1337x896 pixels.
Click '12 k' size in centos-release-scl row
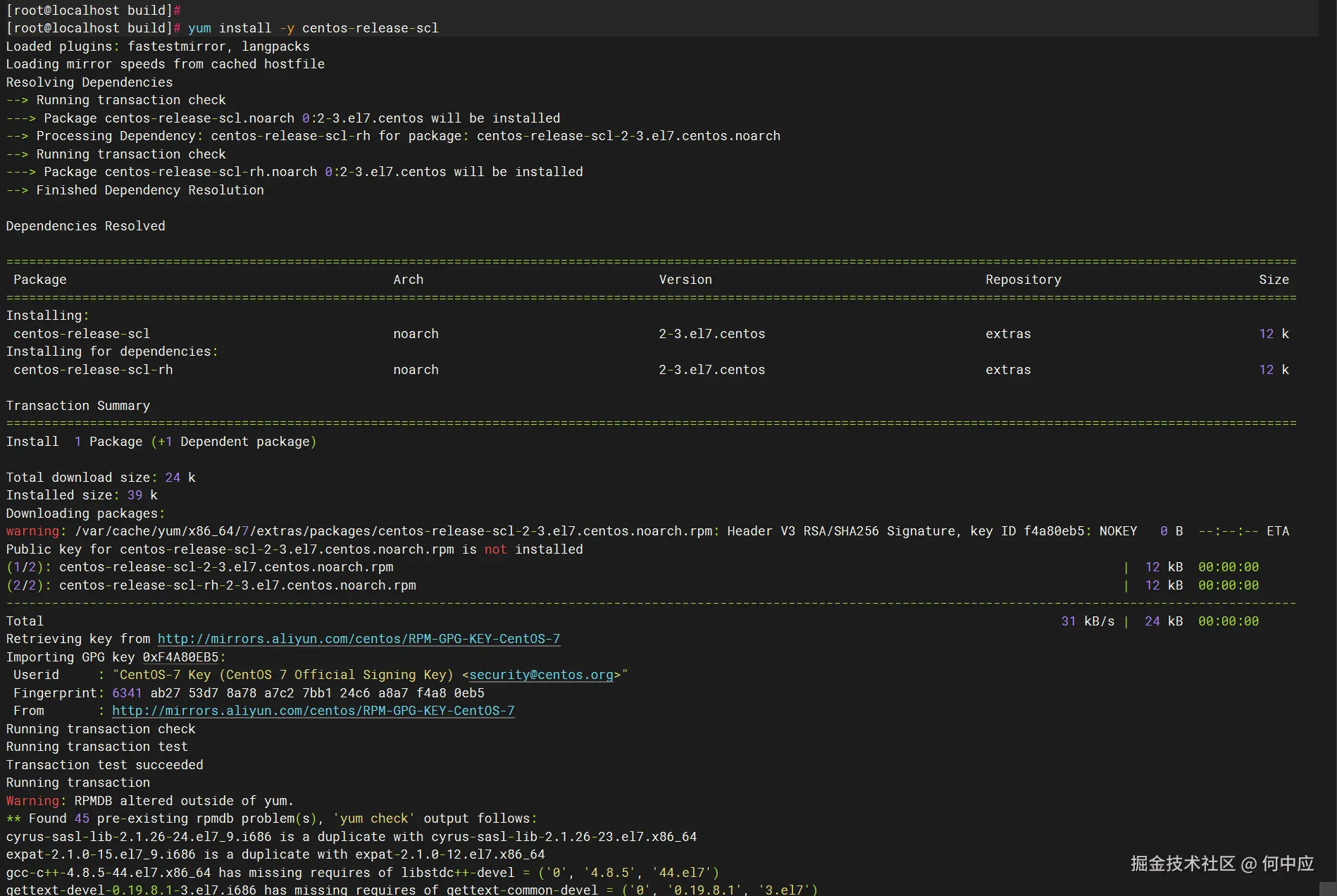pyautogui.click(x=1274, y=334)
